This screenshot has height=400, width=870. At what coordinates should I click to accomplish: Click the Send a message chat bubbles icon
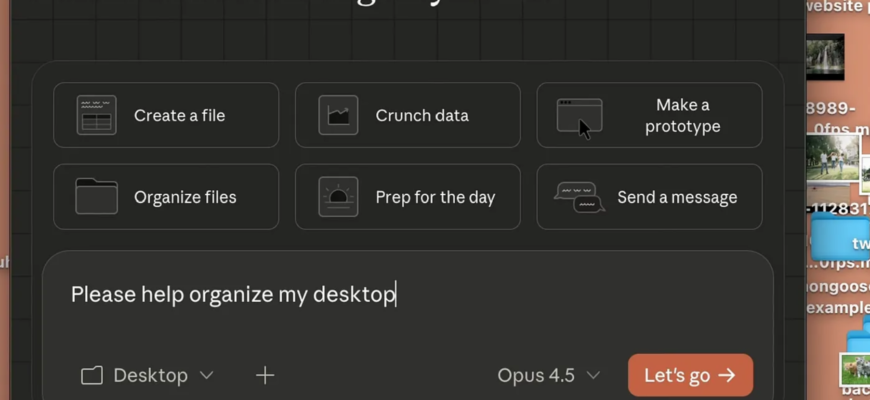click(580, 197)
